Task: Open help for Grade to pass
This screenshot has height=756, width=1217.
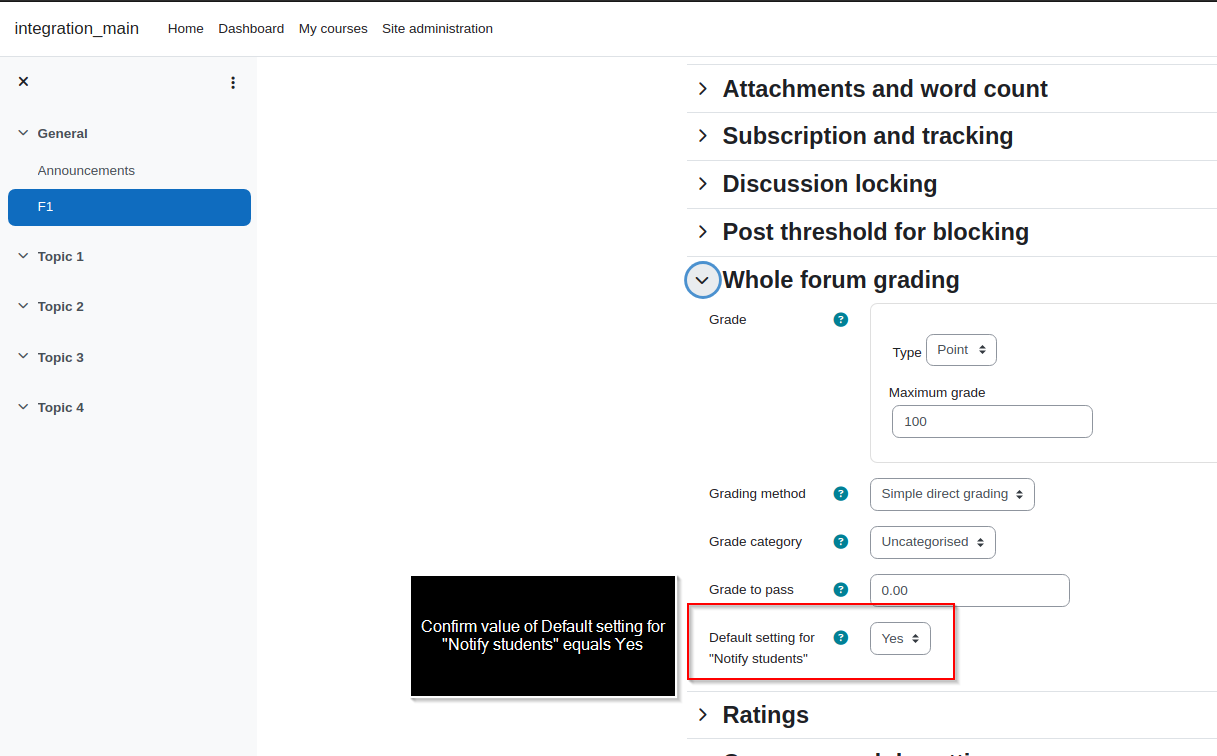Action: pyautogui.click(x=841, y=590)
